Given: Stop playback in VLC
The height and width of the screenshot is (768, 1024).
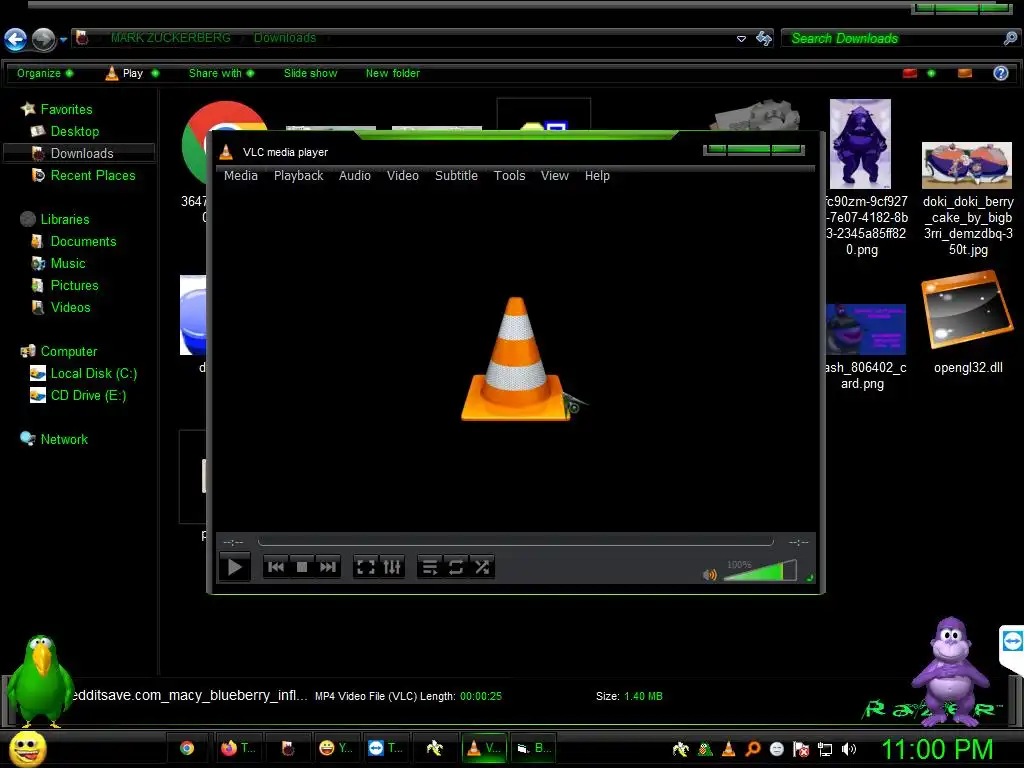Looking at the screenshot, I should pyautogui.click(x=302, y=567).
